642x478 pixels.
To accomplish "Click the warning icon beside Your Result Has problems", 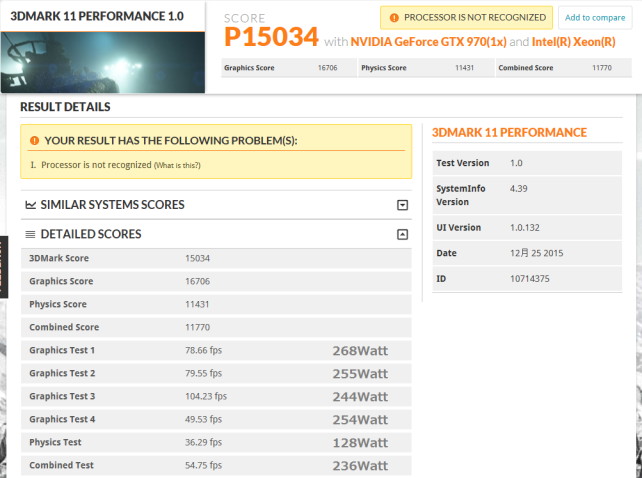I will coord(34,140).
